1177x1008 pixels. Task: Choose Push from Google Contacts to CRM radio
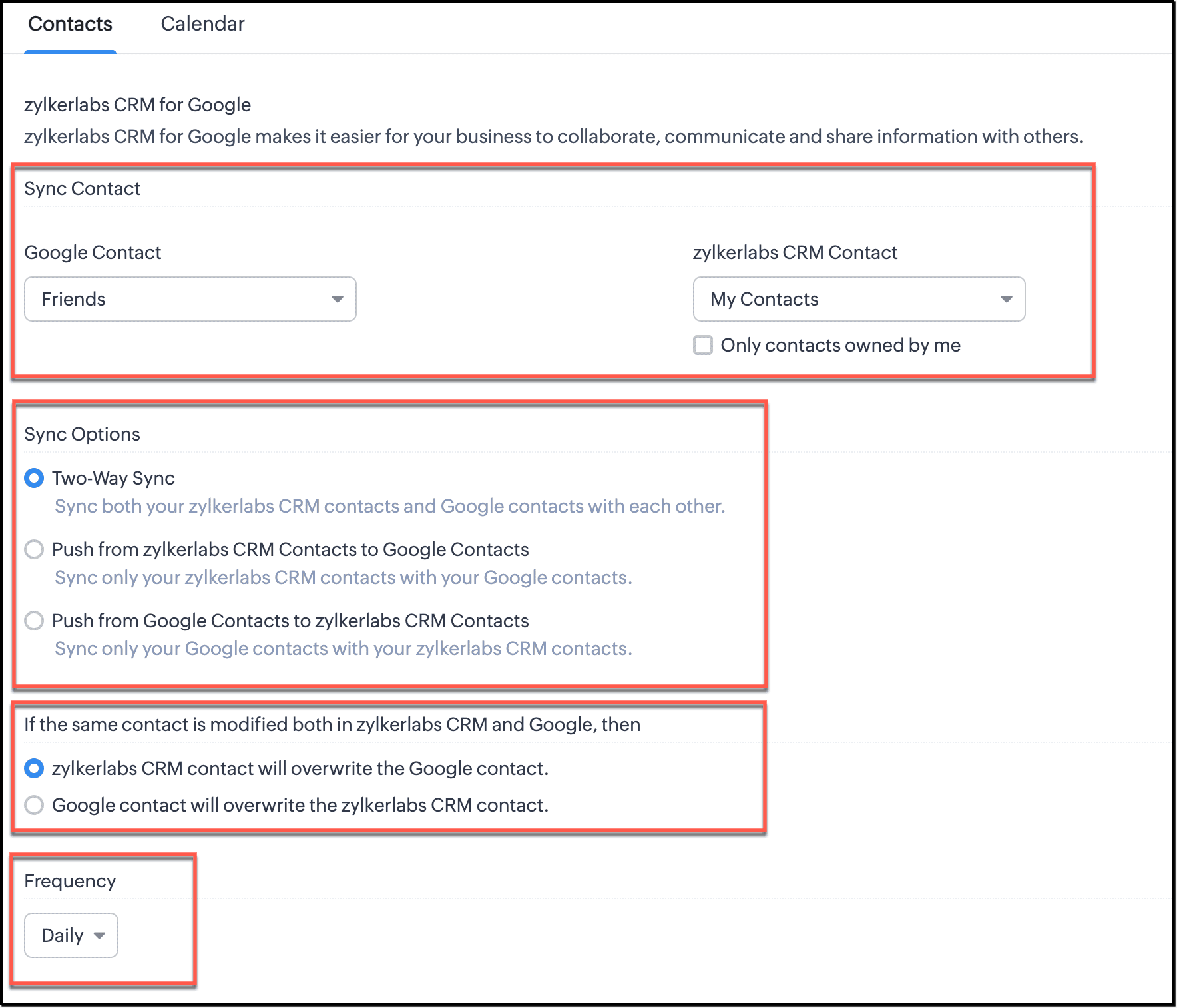[x=34, y=621]
